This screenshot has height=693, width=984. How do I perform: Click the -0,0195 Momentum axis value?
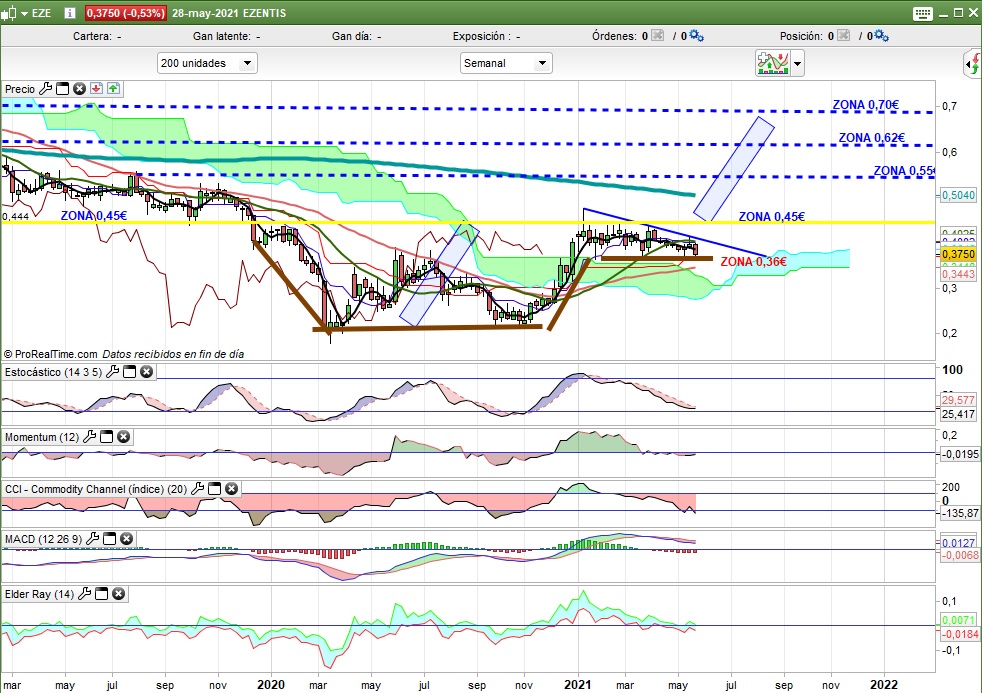[x=960, y=454]
